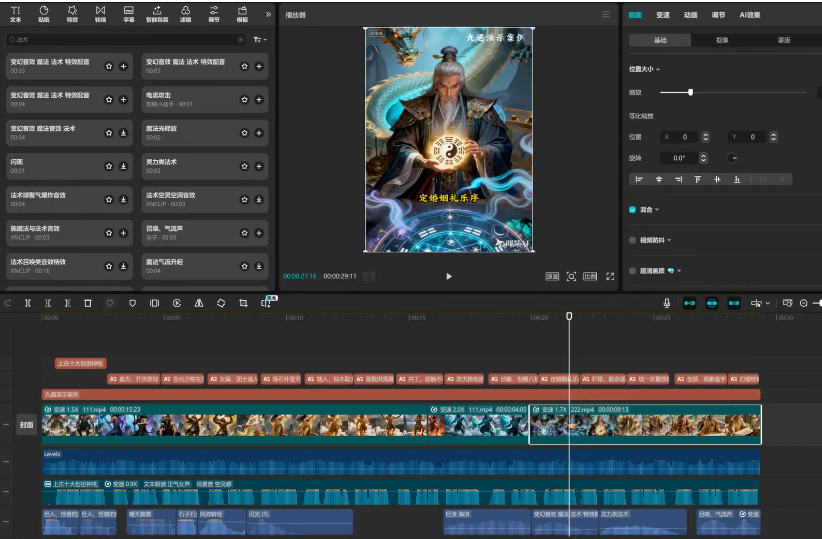The width and height of the screenshot is (822, 539).
Task: Click the crop tool in timeline toolbar
Action: pyautogui.click(x=243, y=303)
